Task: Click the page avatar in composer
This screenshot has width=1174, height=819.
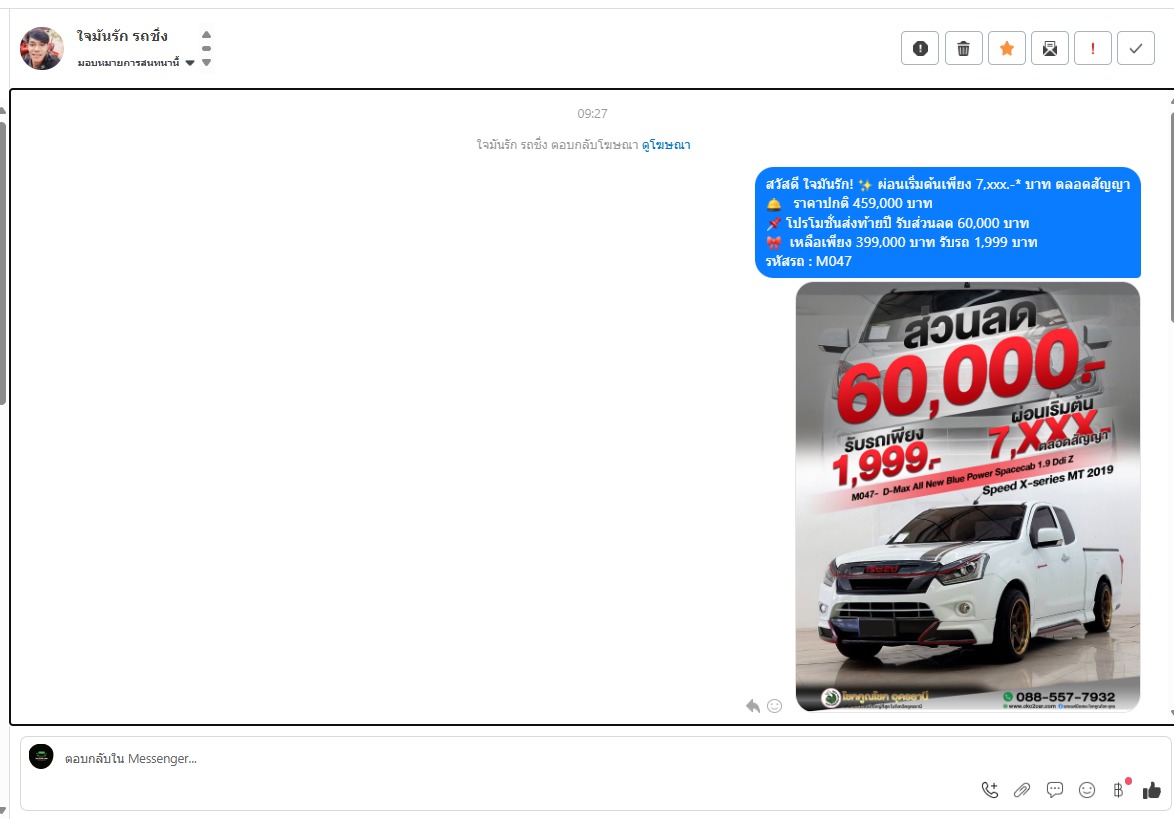Action: coord(41,757)
